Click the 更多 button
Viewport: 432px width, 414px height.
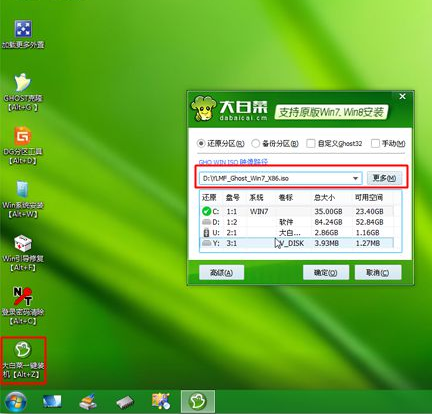tap(384, 178)
